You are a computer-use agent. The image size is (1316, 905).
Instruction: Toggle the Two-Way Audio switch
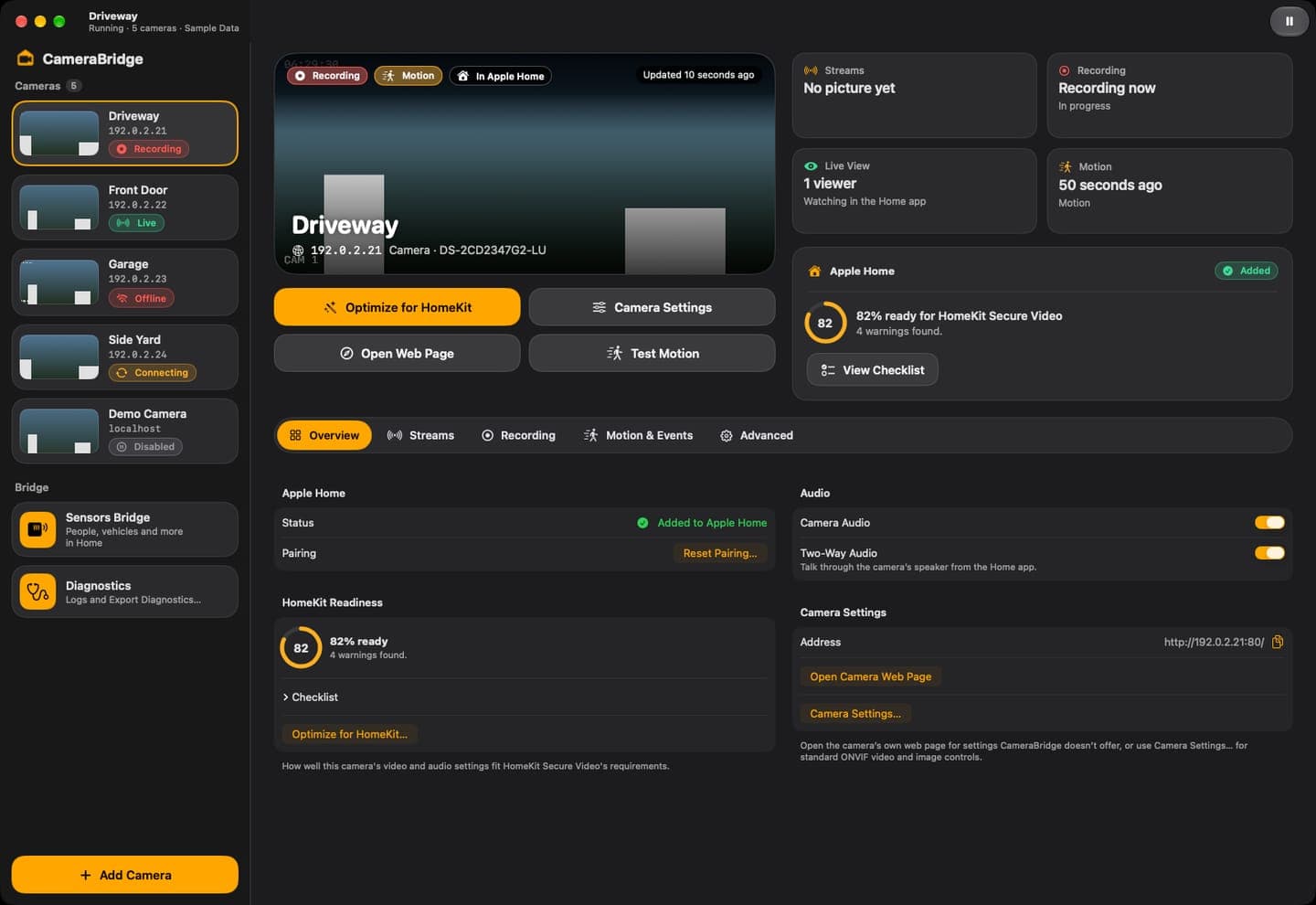pyautogui.click(x=1269, y=553)
